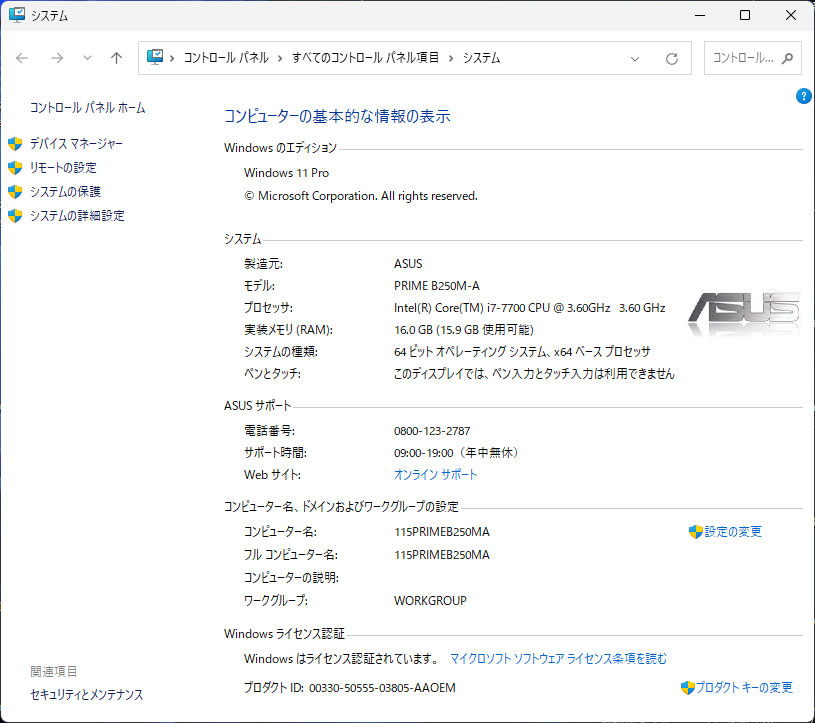Minimize the システム window
The height and width of the screenshot is (723, 815).
700,15
